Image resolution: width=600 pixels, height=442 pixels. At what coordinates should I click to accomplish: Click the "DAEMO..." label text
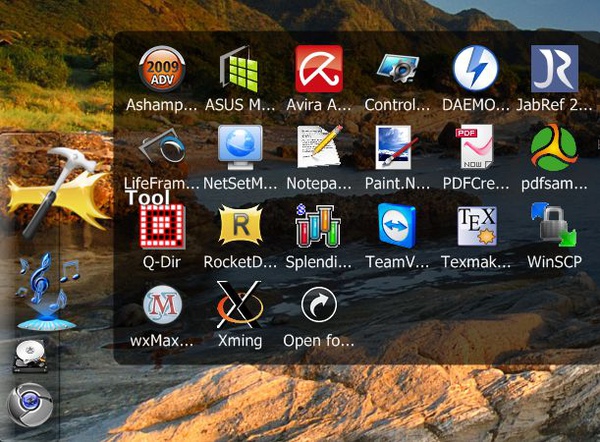pos(476,104)
